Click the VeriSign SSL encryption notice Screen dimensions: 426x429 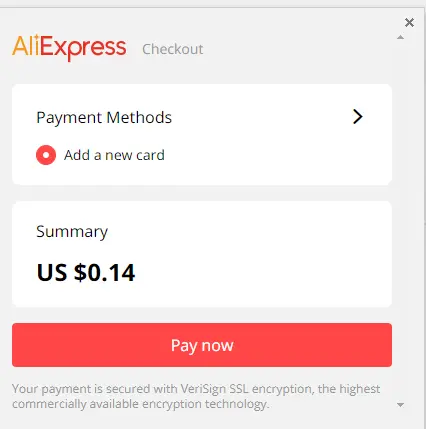click(196, 396)
